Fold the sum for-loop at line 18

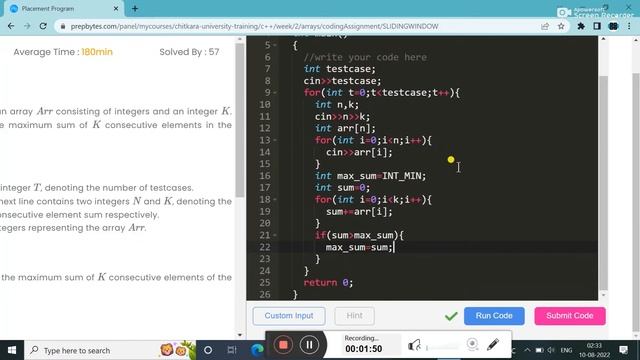click(275, 200)
